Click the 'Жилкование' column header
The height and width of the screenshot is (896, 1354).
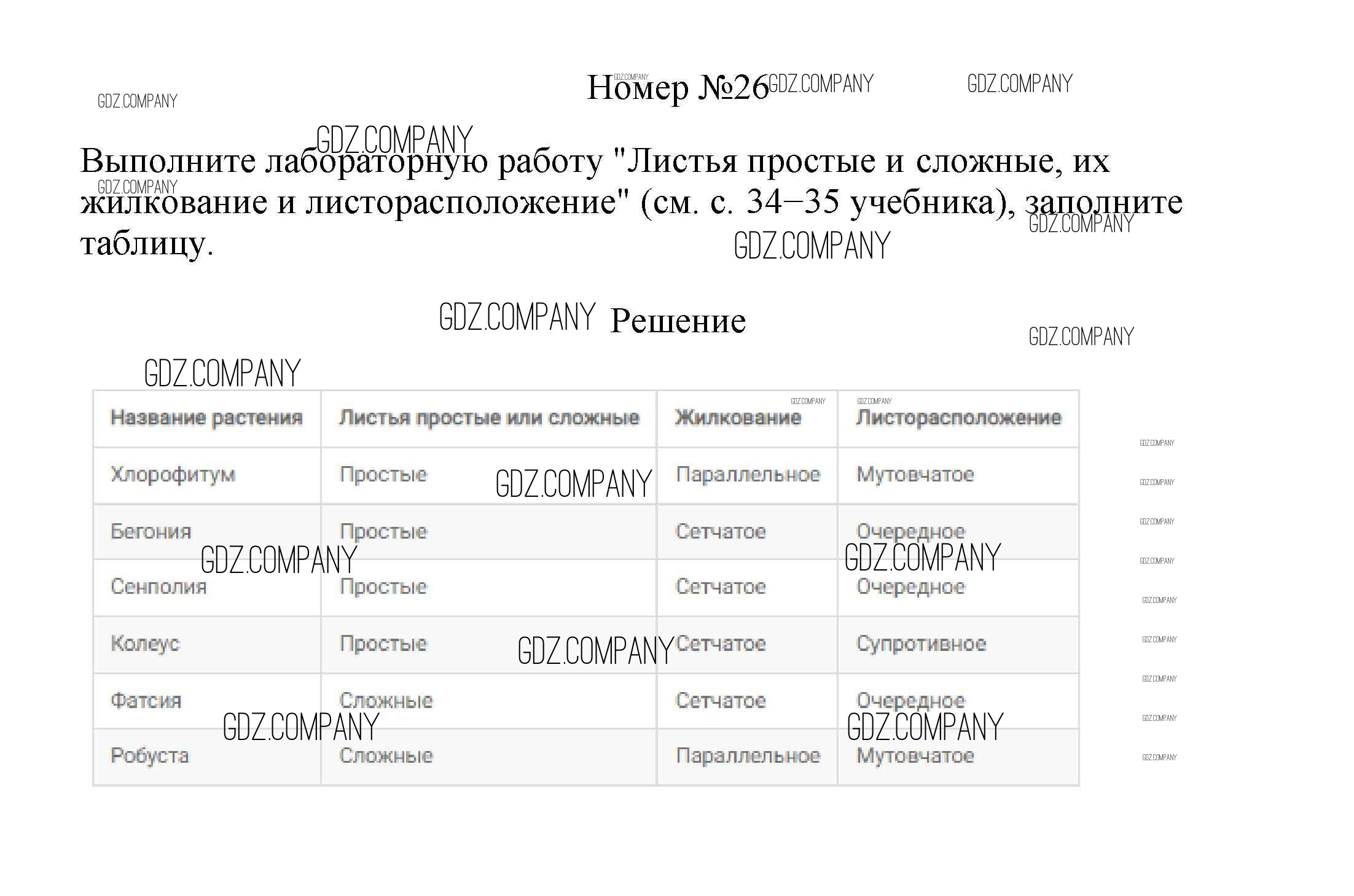[738, 418]
